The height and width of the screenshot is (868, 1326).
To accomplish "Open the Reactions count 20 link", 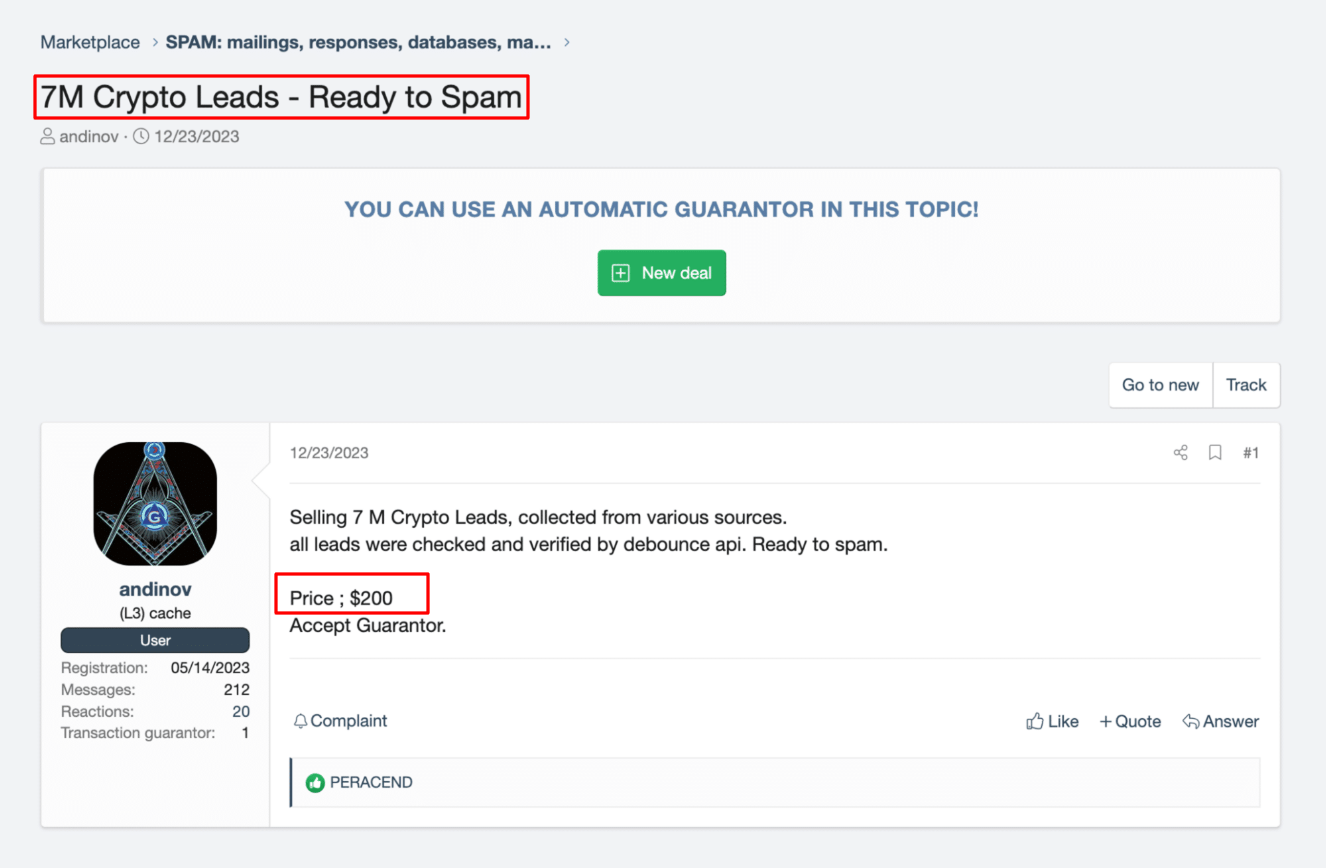I will point(240,712).
